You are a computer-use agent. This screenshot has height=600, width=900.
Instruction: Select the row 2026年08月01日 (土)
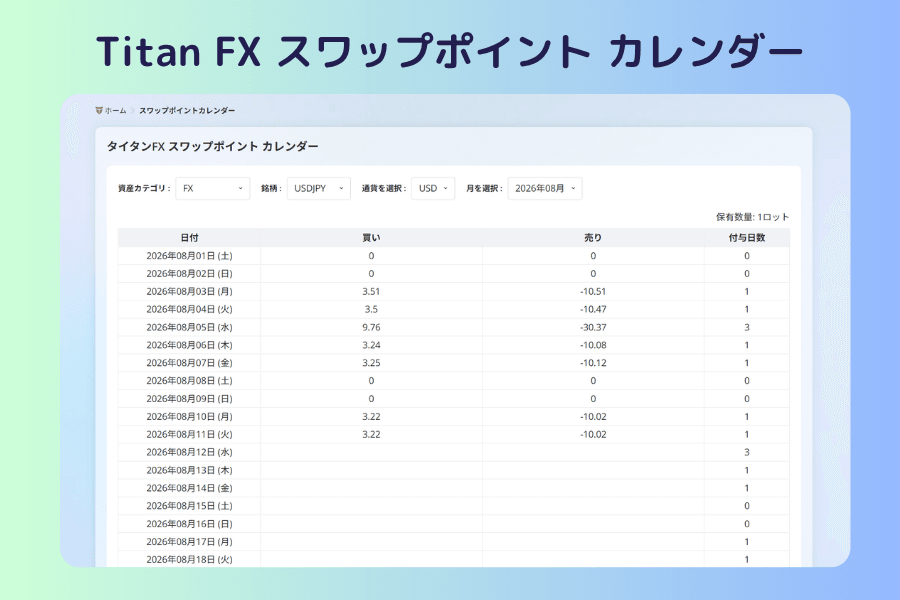453,256
